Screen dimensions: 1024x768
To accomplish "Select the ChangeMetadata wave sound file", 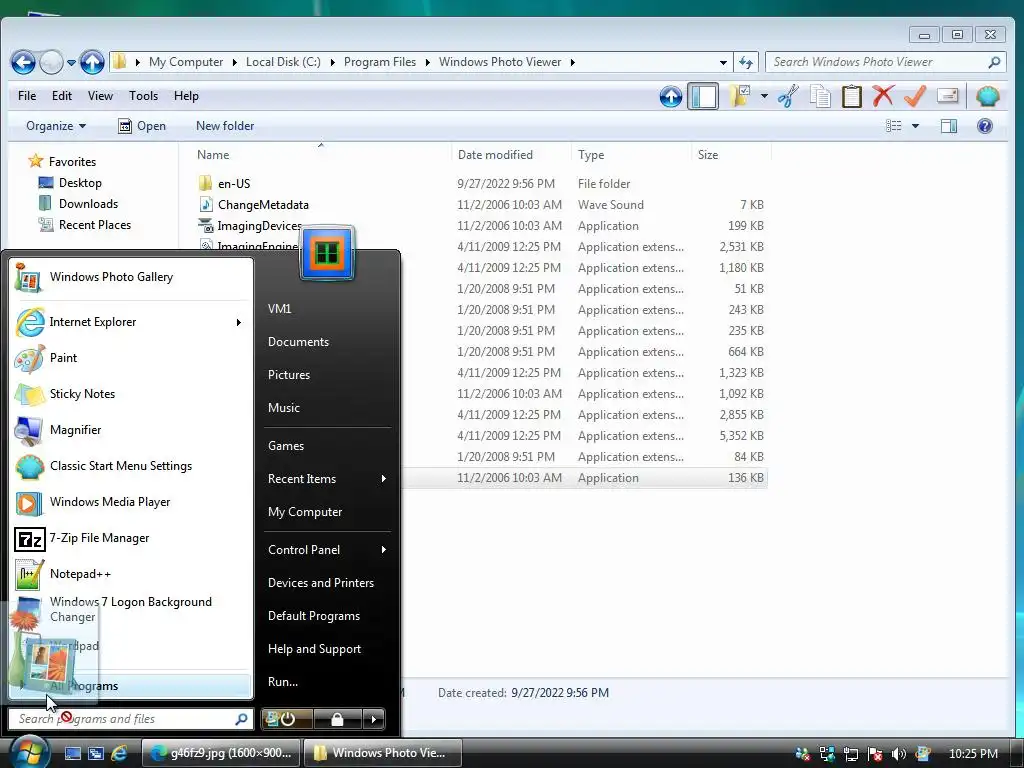I will tap(253, 204).
